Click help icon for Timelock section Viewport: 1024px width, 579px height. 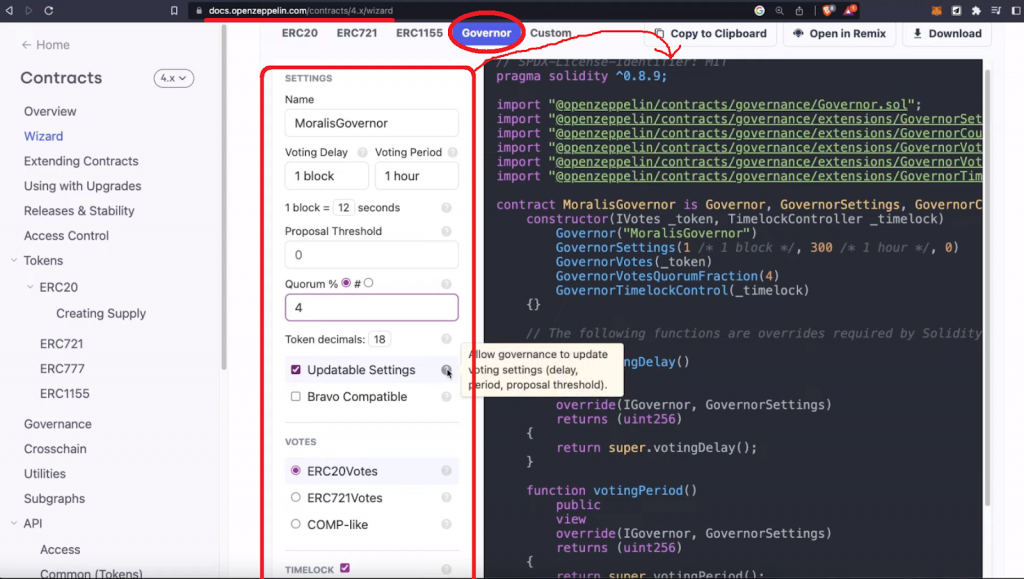[446, 569]
